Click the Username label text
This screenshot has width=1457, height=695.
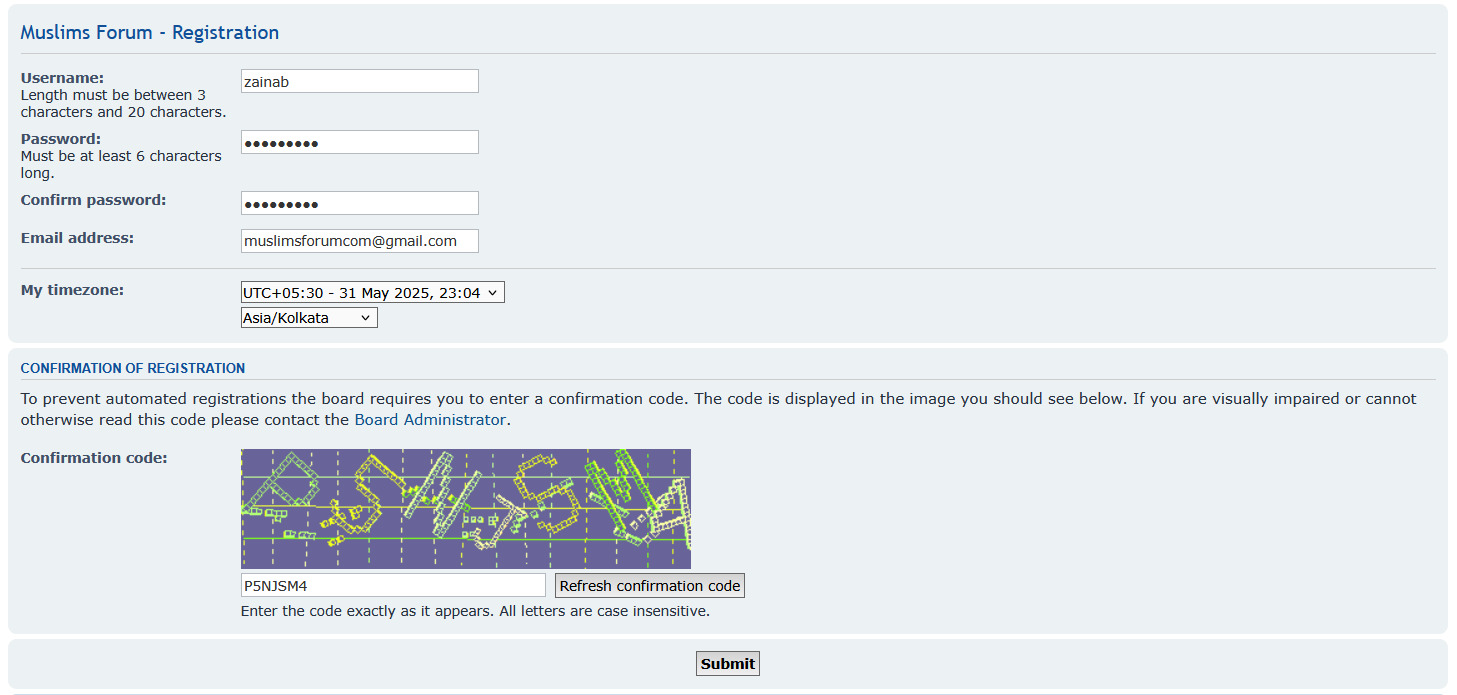(62, 78)
